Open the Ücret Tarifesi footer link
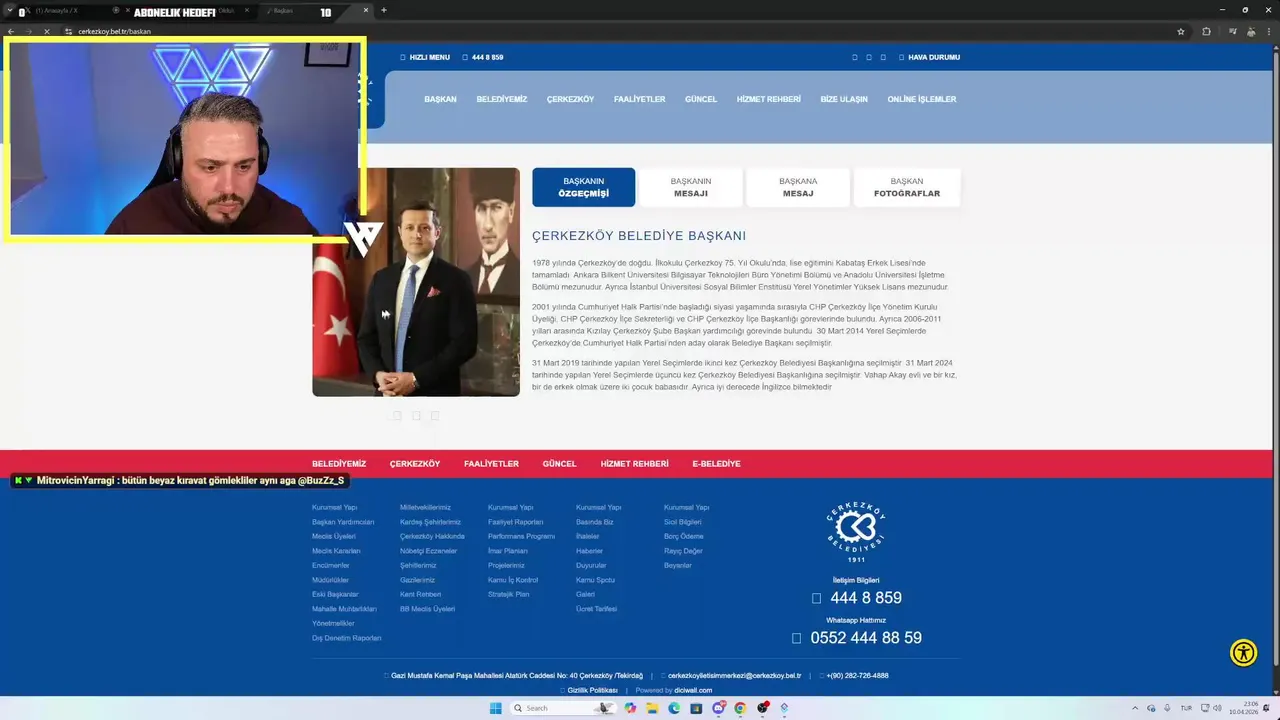1280x720 pixels. (x=596, y=609)
